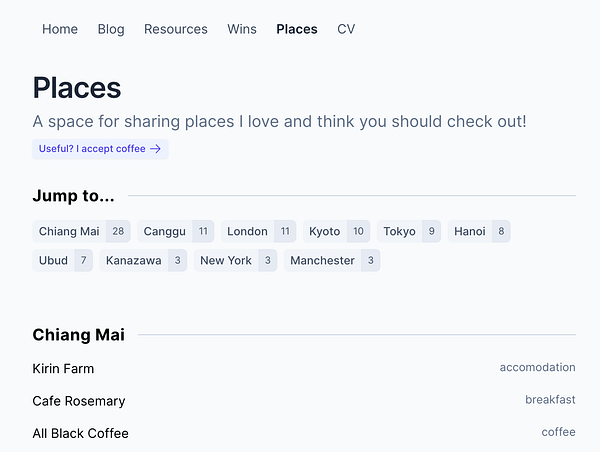Jump to the Chiang Mai section
The image size is (600, 452).
point(82,231)
